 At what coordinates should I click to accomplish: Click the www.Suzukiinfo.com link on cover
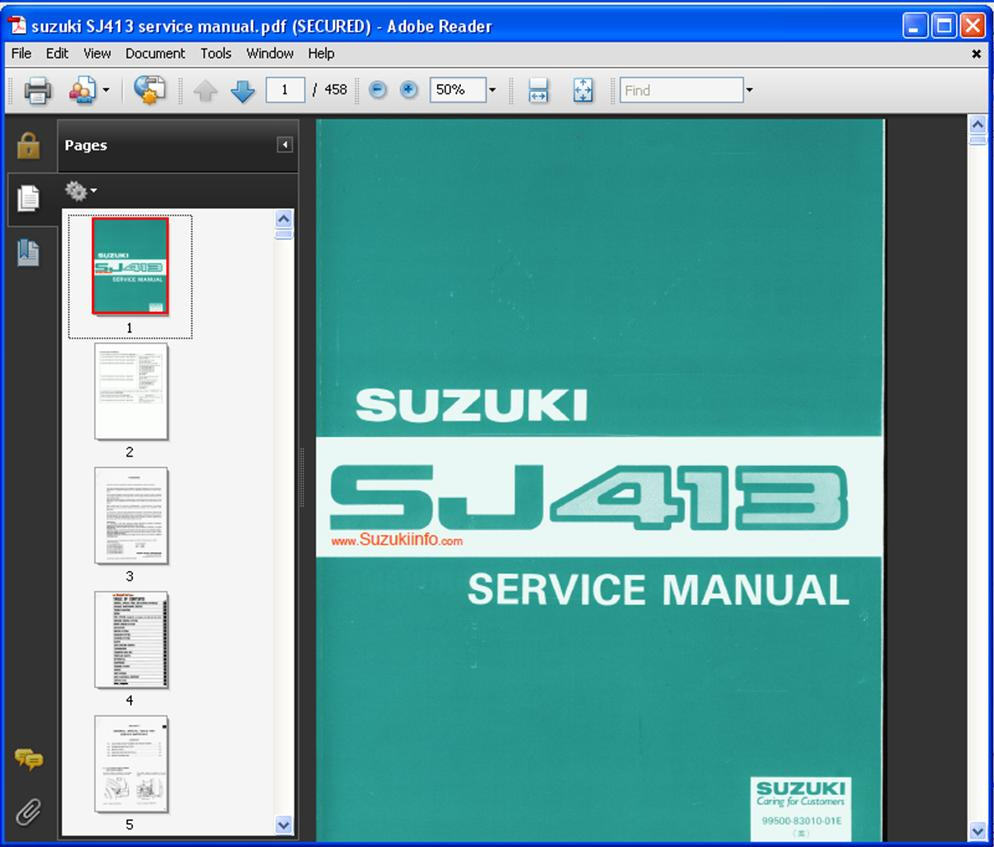pyautogui.click(x=397, y=540)
